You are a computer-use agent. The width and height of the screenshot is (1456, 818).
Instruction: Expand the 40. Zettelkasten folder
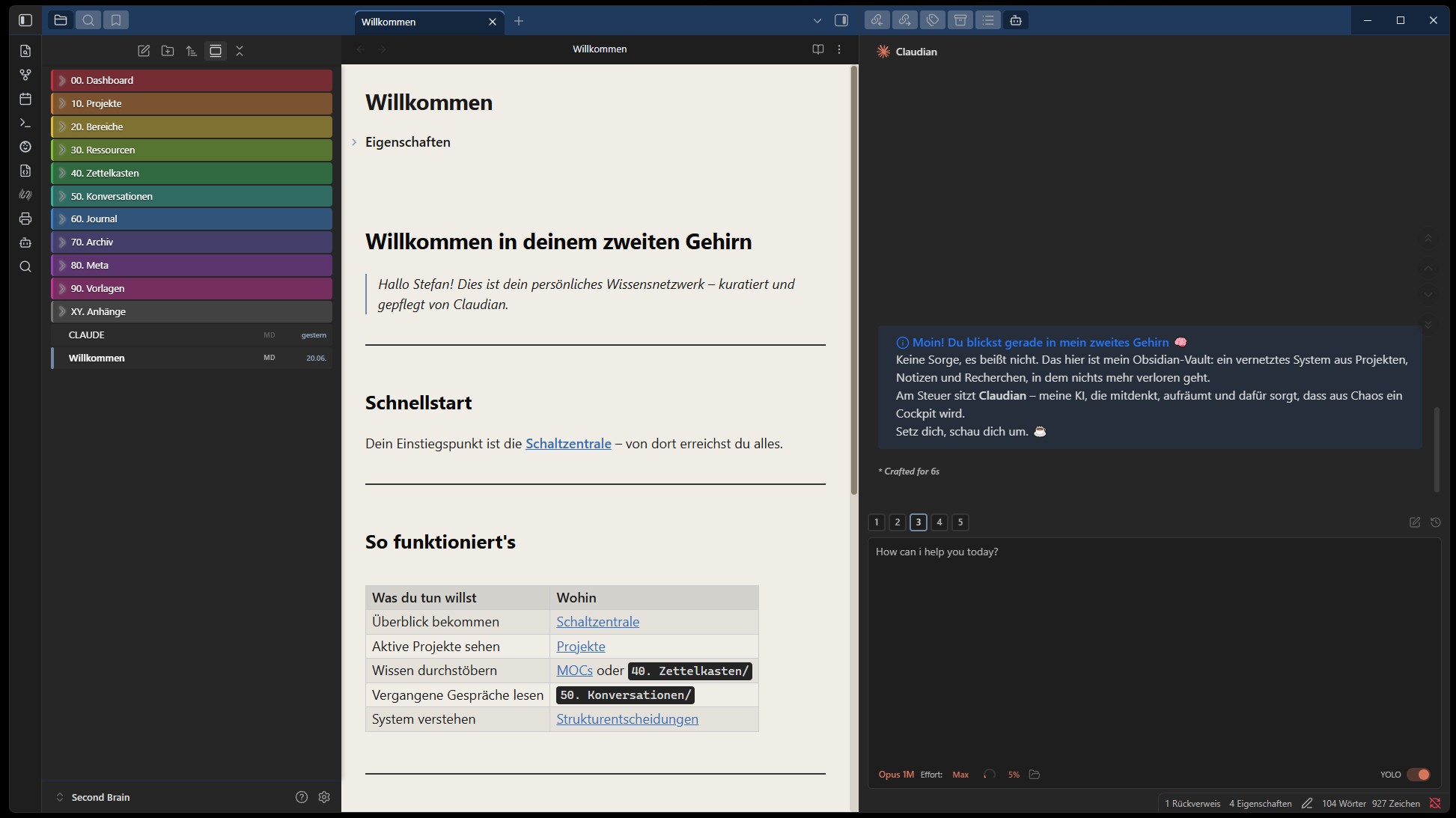click(192, 173)
